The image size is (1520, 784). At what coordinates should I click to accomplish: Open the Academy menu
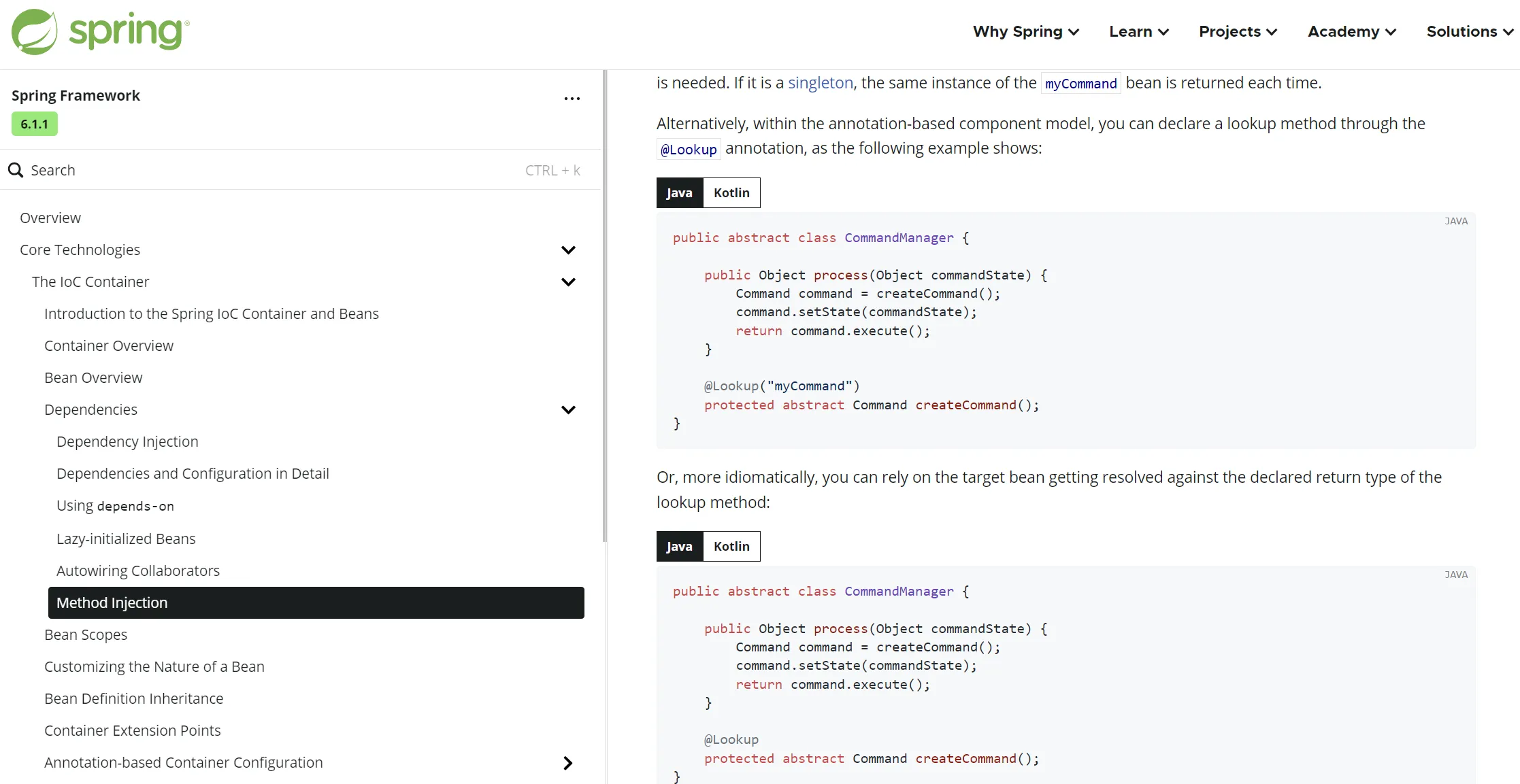click(x=1351, y=32)
